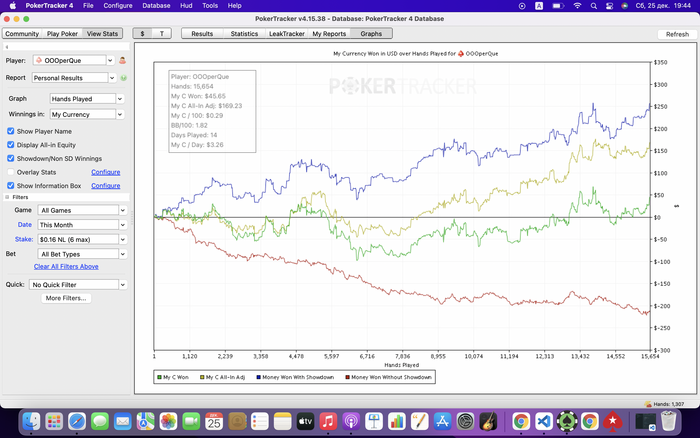Click the Siri icon in the menu bar
This screenshot has height=438, width=700.
point(625,6)
